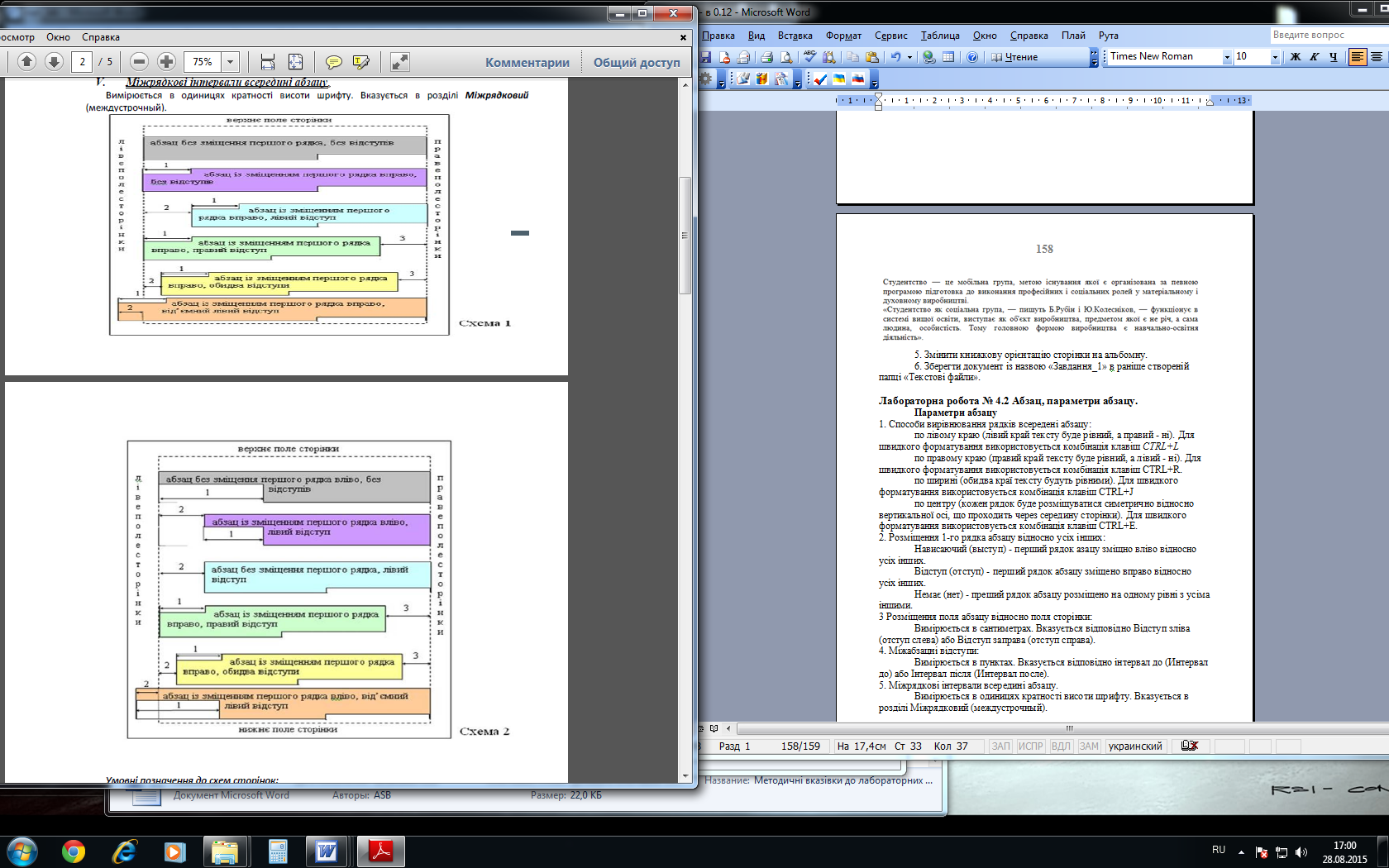Insert table via Word toolbar icon

click(948, 57)
